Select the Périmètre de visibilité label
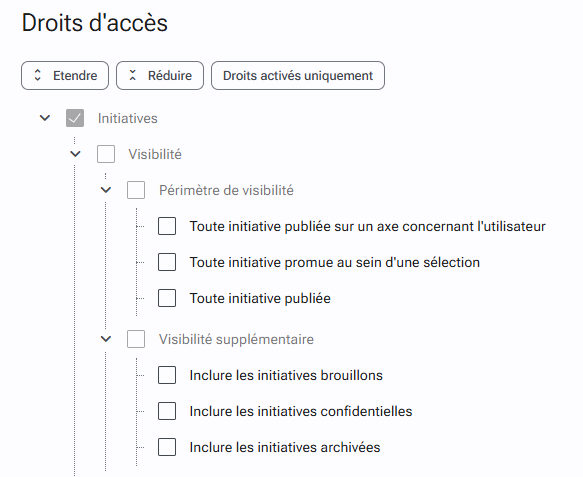 click(226, 190)
